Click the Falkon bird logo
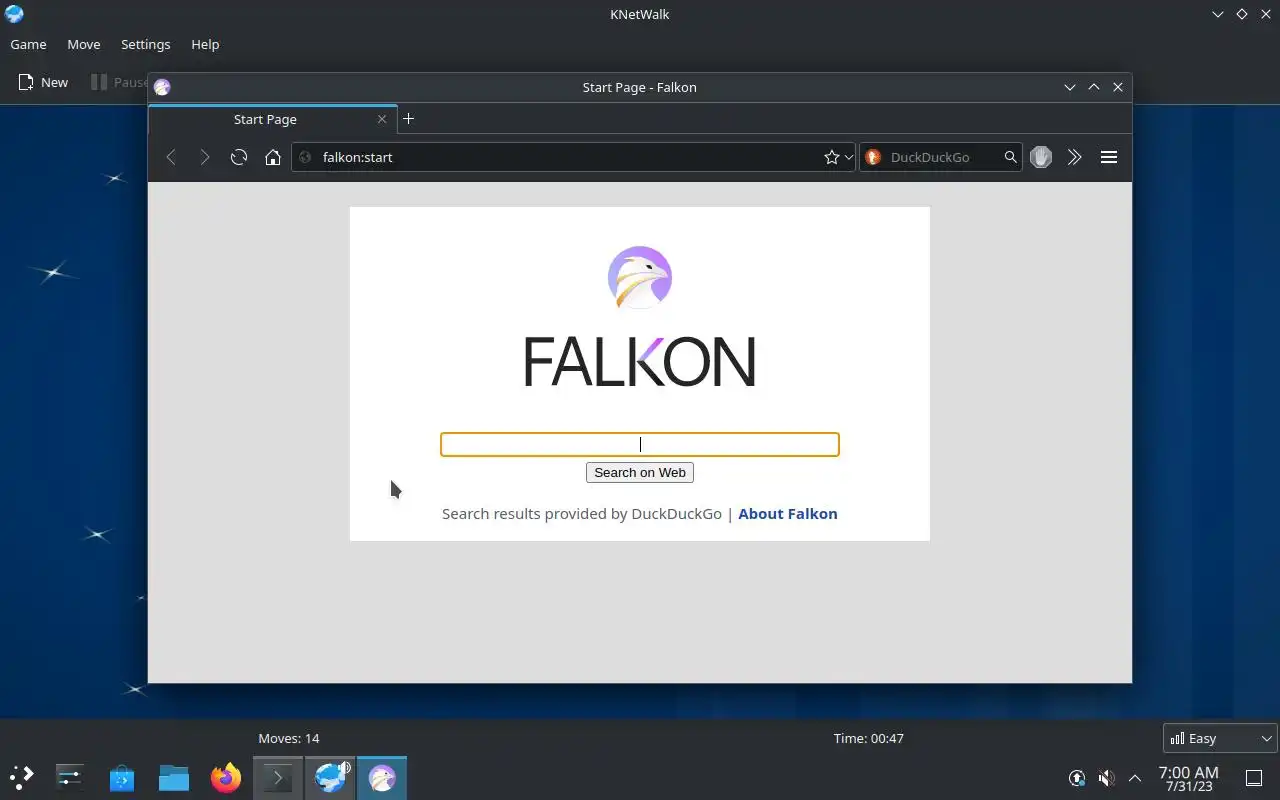Image resolution: width=1280 pixels, height=800 pixels. (640, 277)
